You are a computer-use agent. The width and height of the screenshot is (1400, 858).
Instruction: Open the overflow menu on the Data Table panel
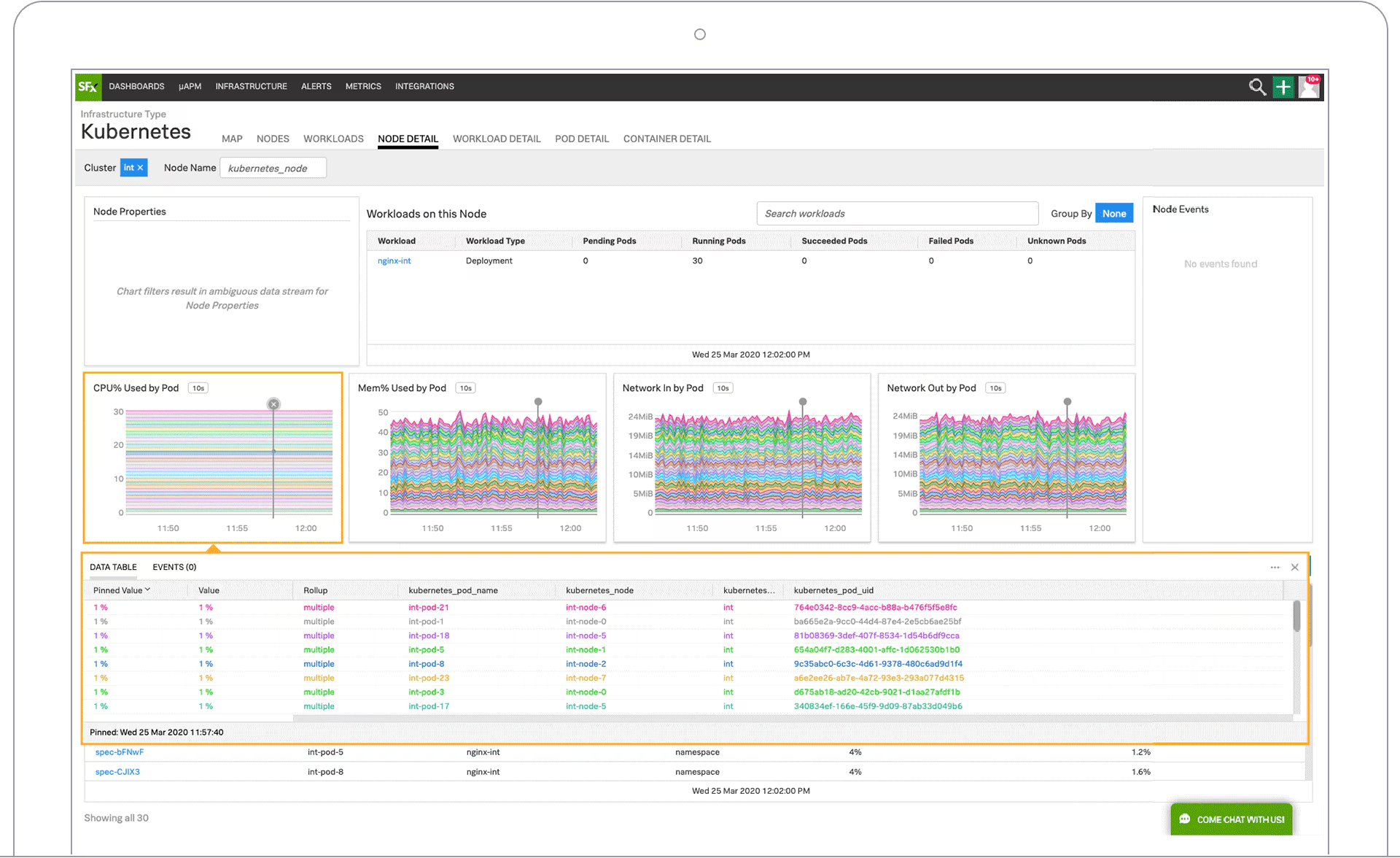[x=1275, y=567]
